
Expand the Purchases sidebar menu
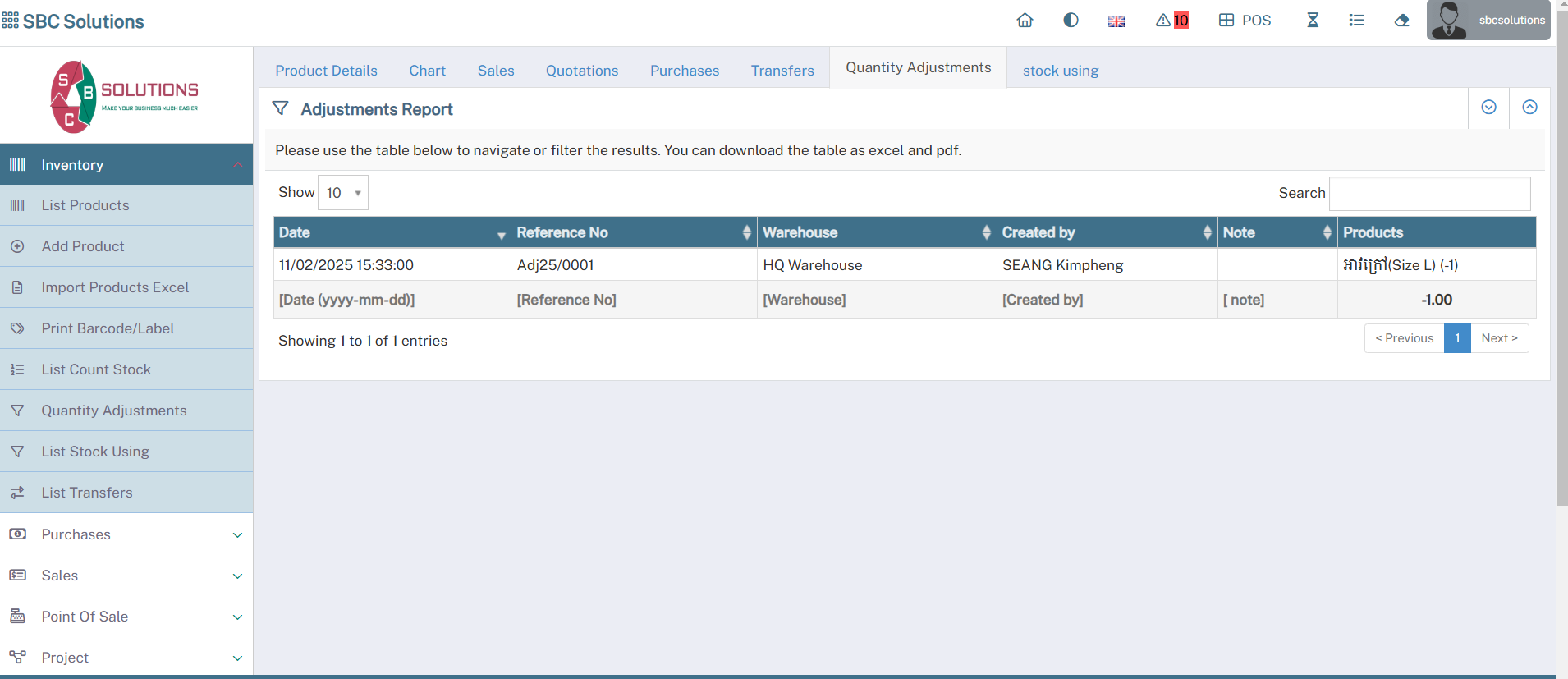tap(126, 534)
